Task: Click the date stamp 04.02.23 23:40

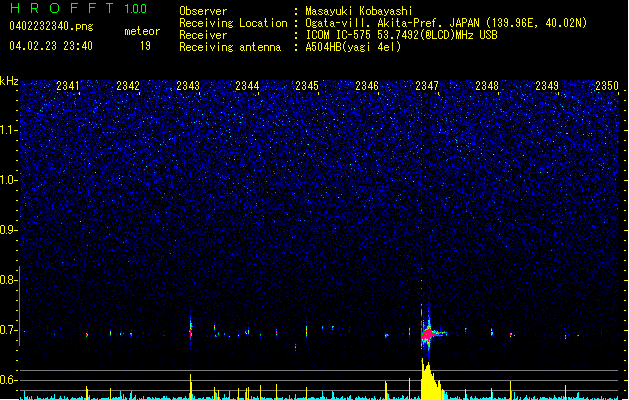Action: 51,46
